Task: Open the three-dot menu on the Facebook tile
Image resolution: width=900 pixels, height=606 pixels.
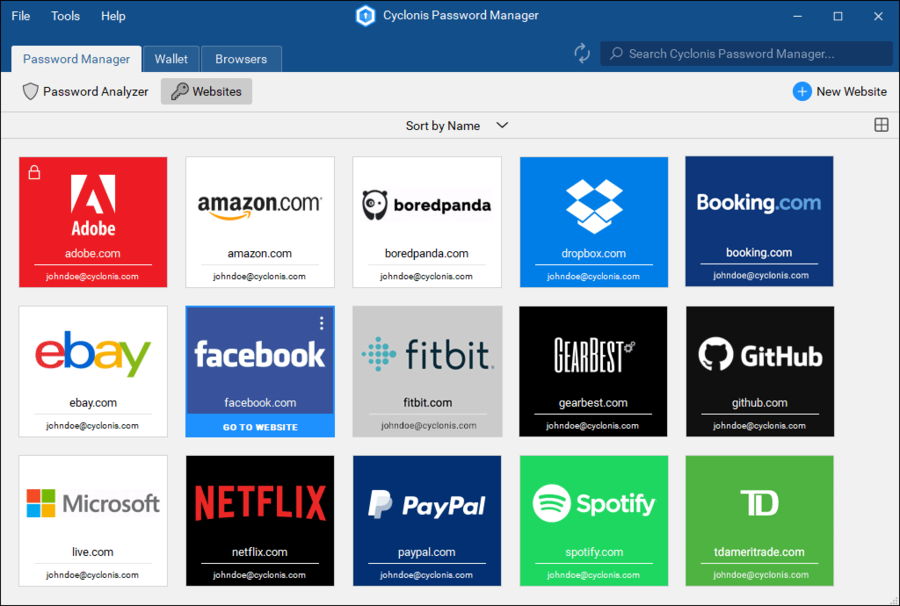Action: (x=321, y=322)
